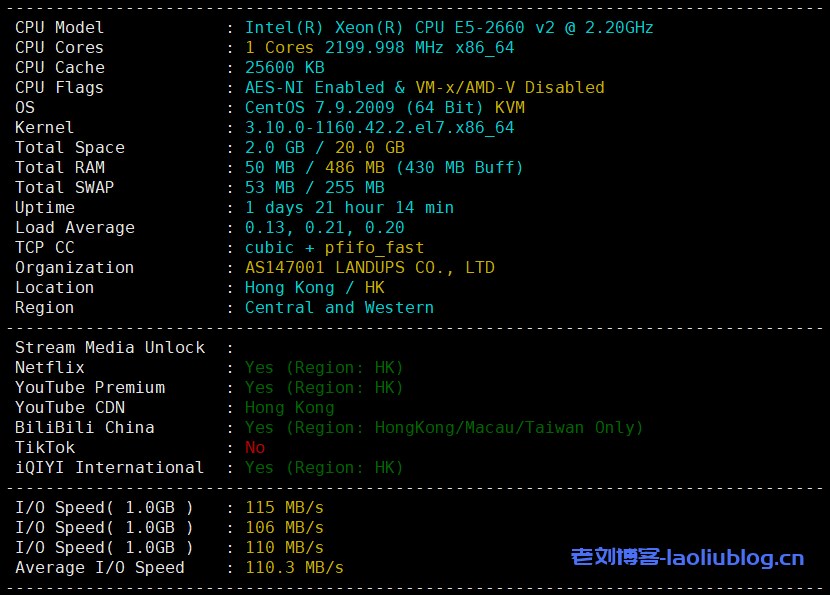Screen dimensions: 830x595
Task: Click the CPU Cores value line
Action: [x=379, y=48]
